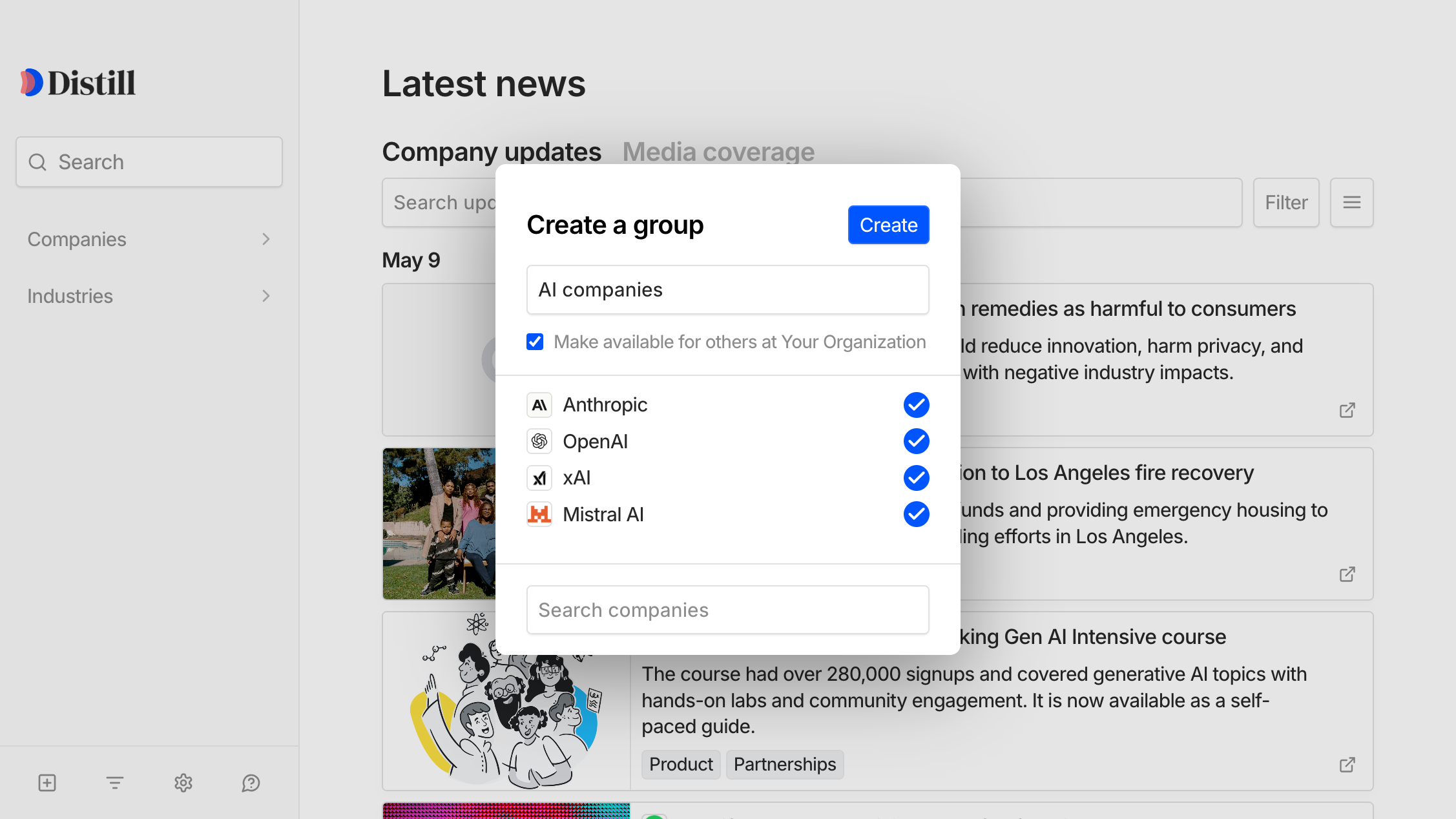Expand the Companies section
This screenshot has width=1456, height=819.
pos(149,239)
